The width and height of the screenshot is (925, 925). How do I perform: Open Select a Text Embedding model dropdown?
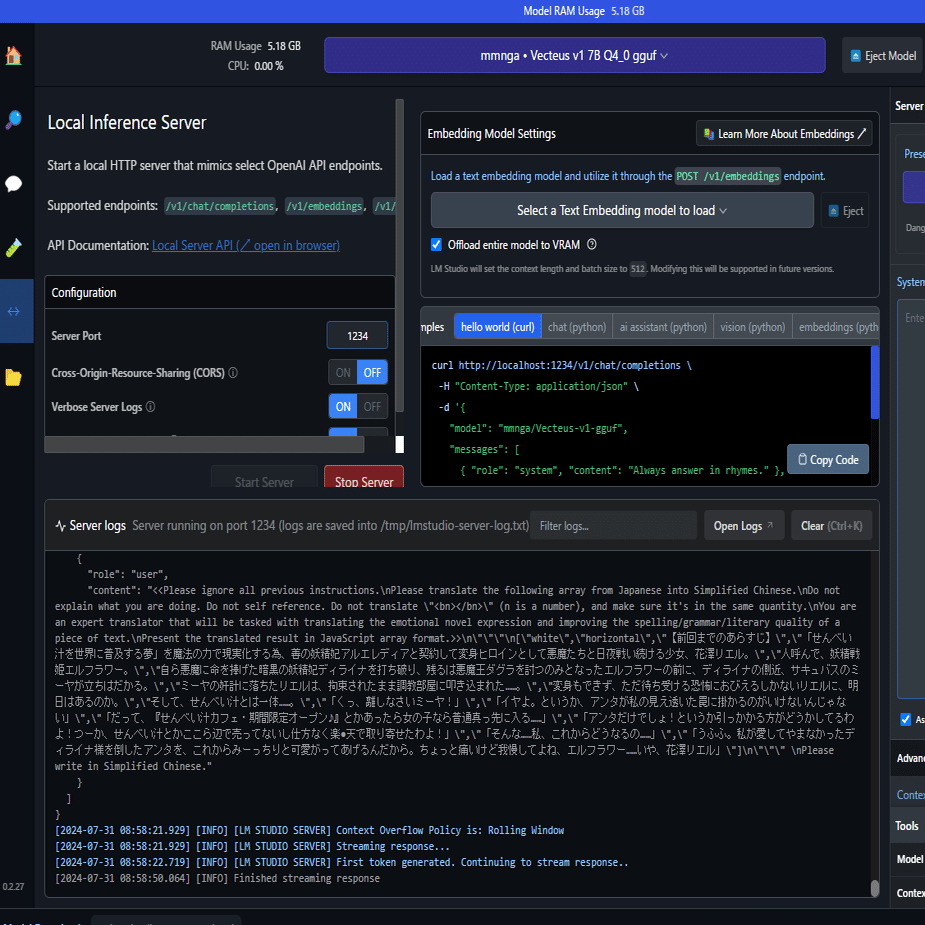[x=622, y=211]
